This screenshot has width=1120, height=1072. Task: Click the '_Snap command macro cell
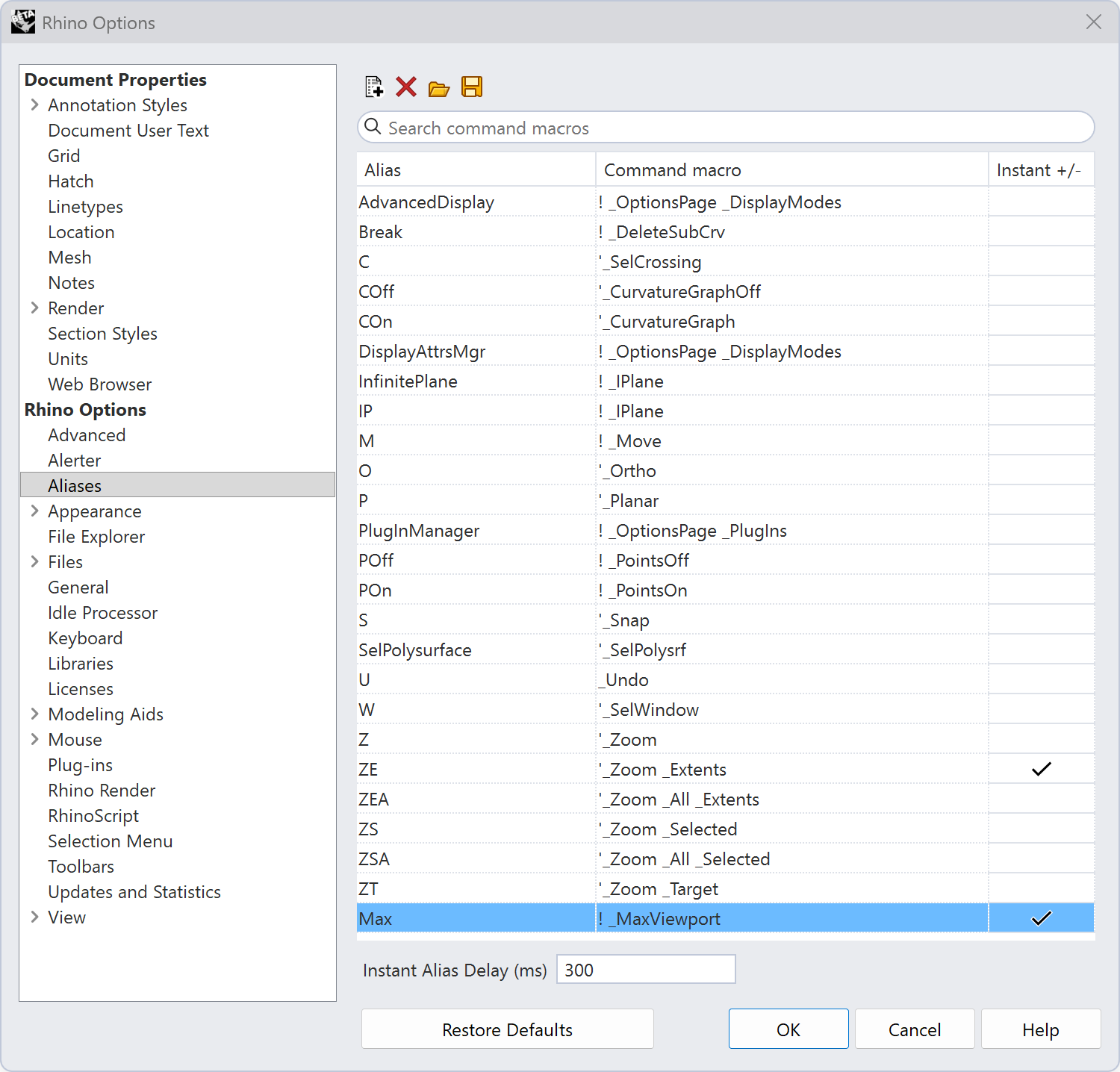pos(792,620)
